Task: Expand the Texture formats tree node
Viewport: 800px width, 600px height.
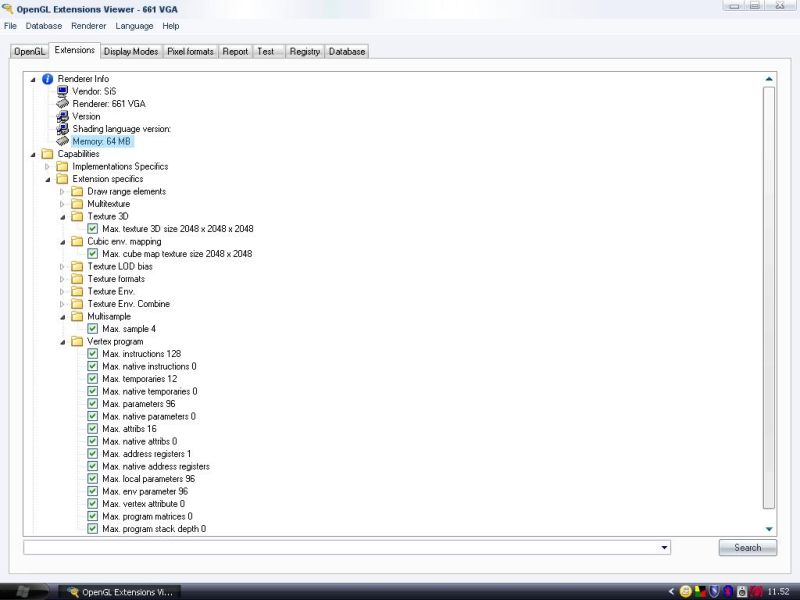Action: click(x=62, y=279)
